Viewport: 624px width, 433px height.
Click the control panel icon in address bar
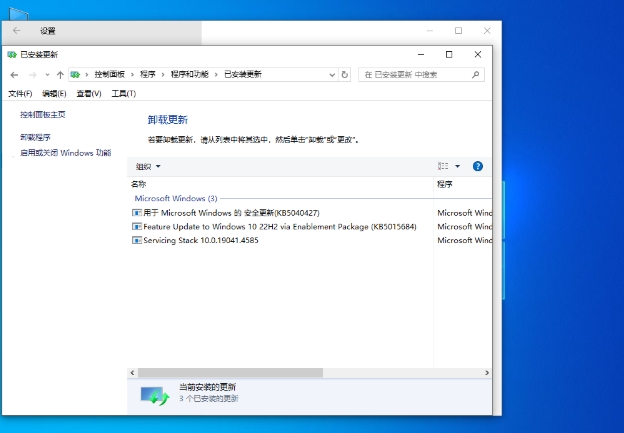(x=75, y=74)
